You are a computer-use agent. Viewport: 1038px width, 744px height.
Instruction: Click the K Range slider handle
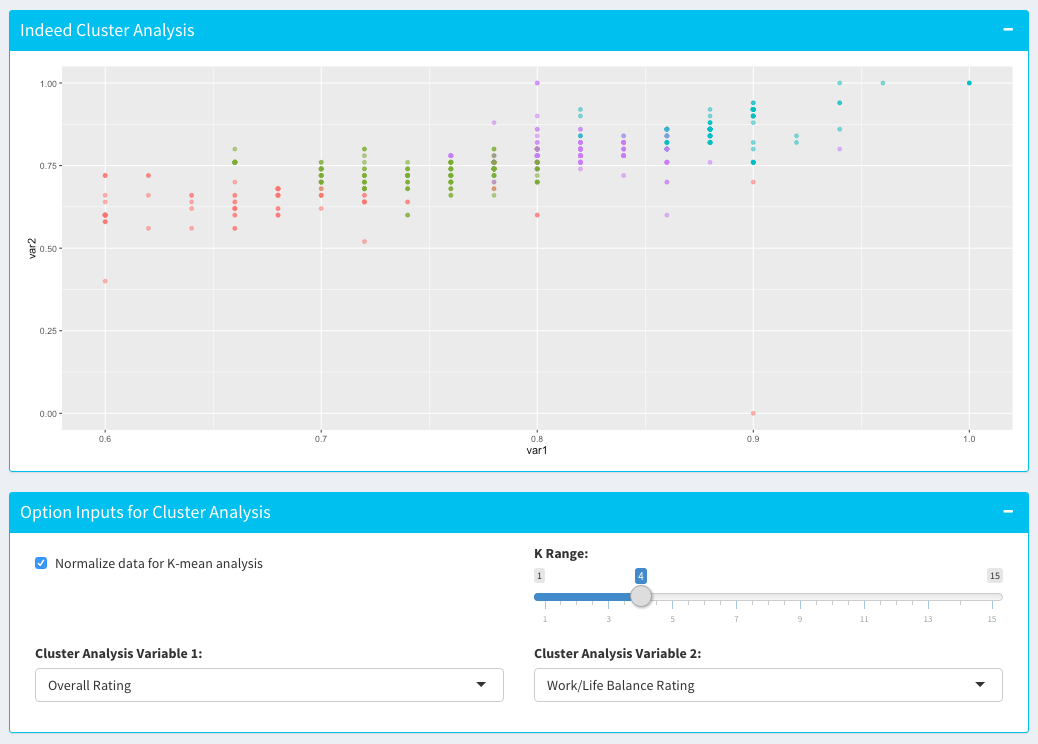click(641, 596)
